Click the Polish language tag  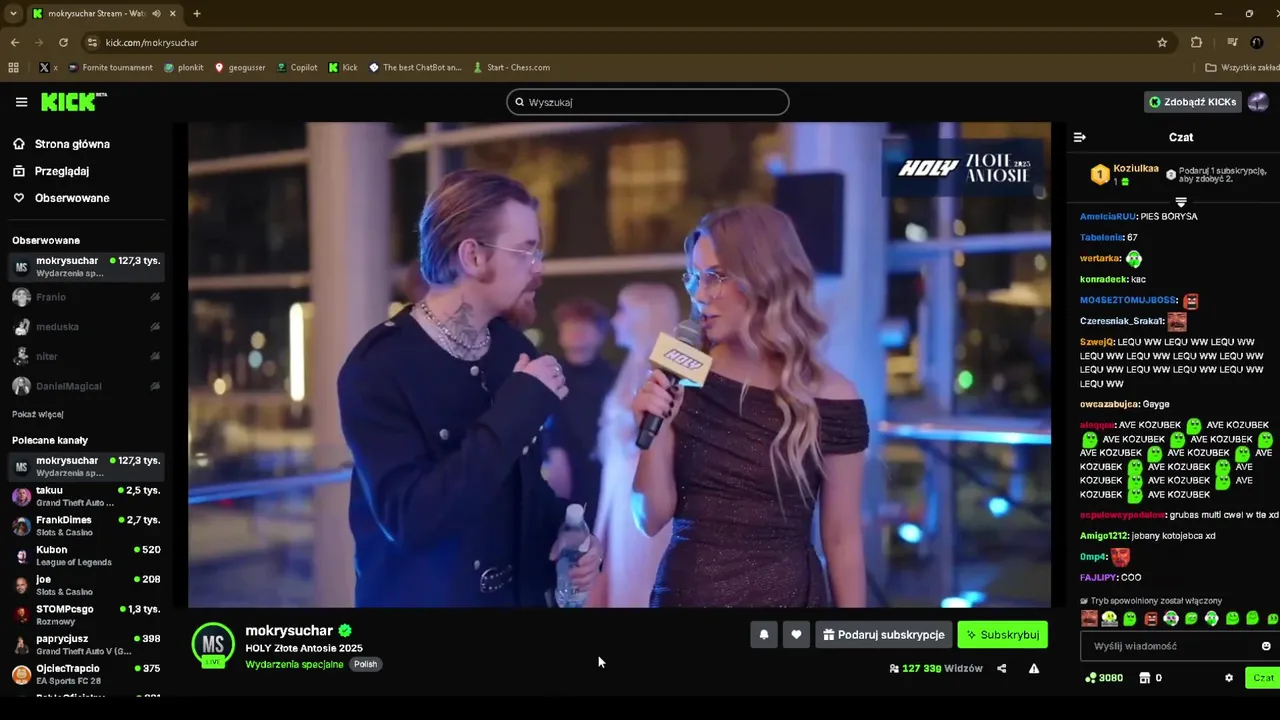coord(366,664)
